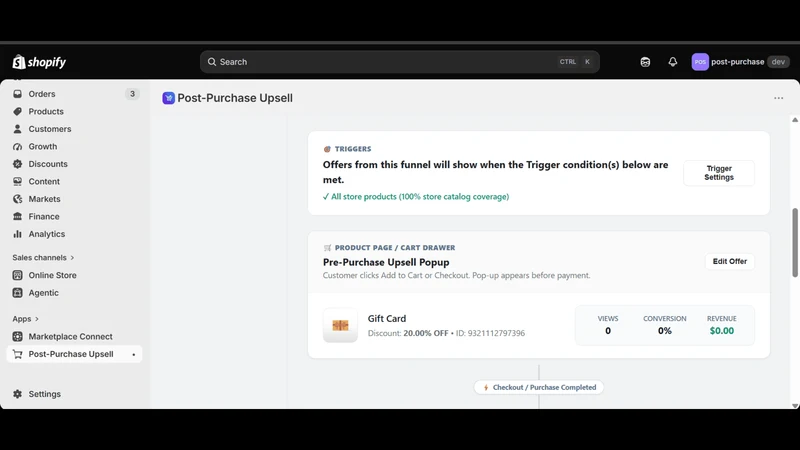Click the Gift Card offer name

coord(387,318)
